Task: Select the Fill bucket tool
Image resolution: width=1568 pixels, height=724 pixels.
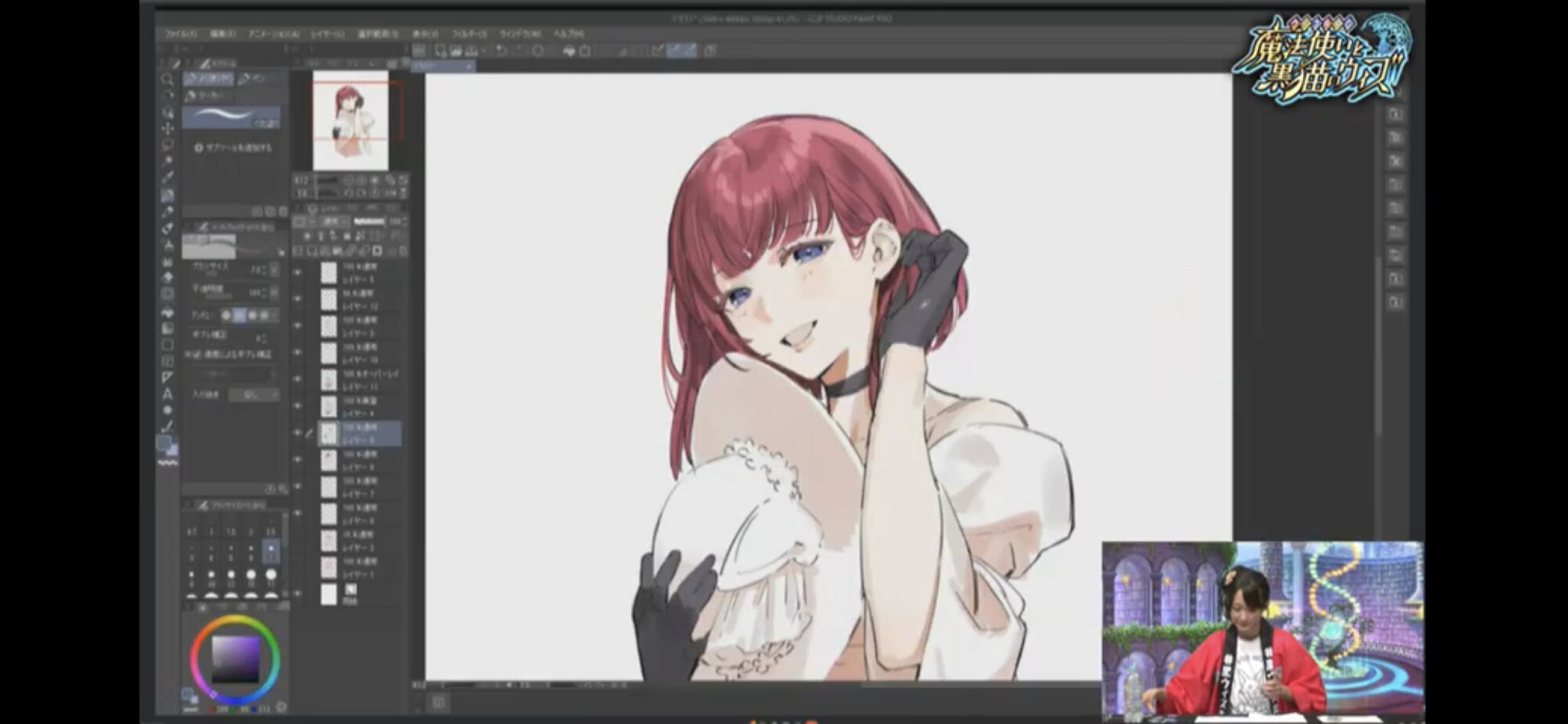Action: (167, 312)
